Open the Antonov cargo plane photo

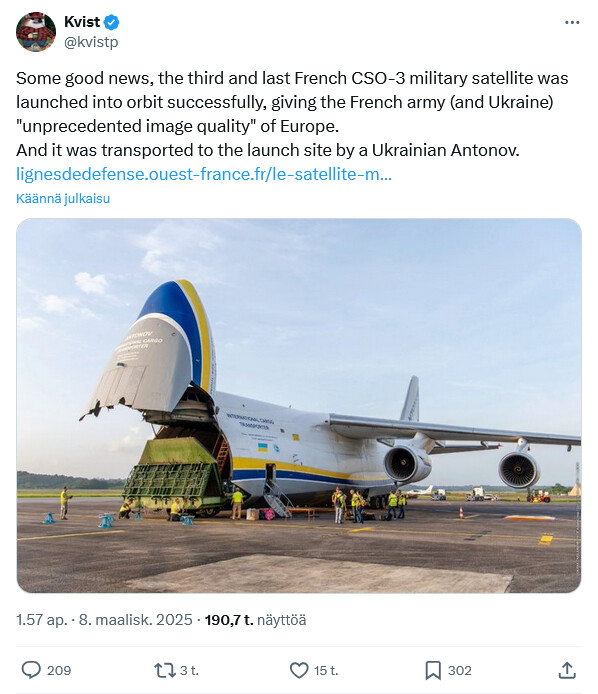299,405
